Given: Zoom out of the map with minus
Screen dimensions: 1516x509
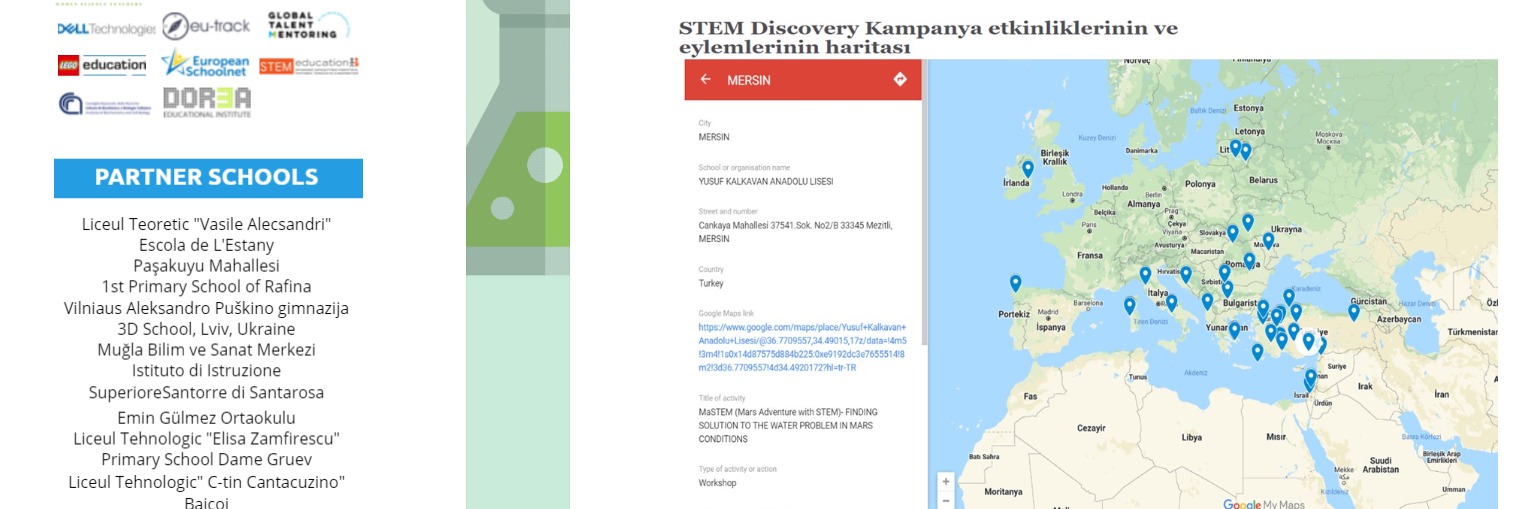Looking at the screenshot, I should (946, 500).
